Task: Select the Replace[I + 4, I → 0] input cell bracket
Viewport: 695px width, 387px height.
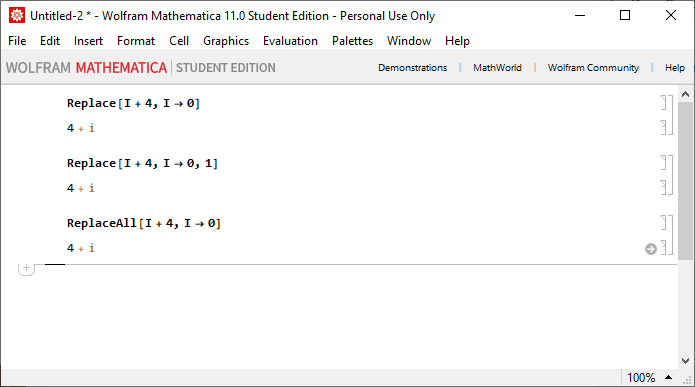Action: (x=664, y=102)
